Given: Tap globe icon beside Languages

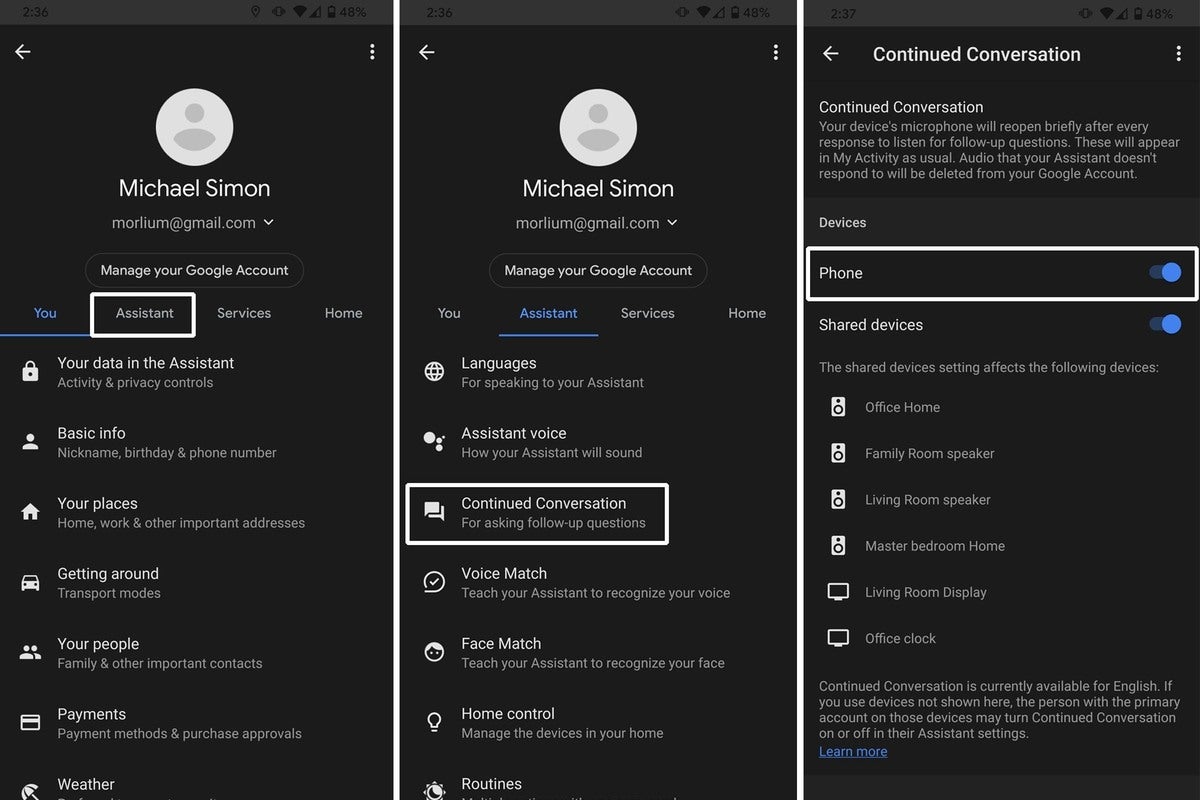Looking at the screenshot, I should [x=434, y=372].
